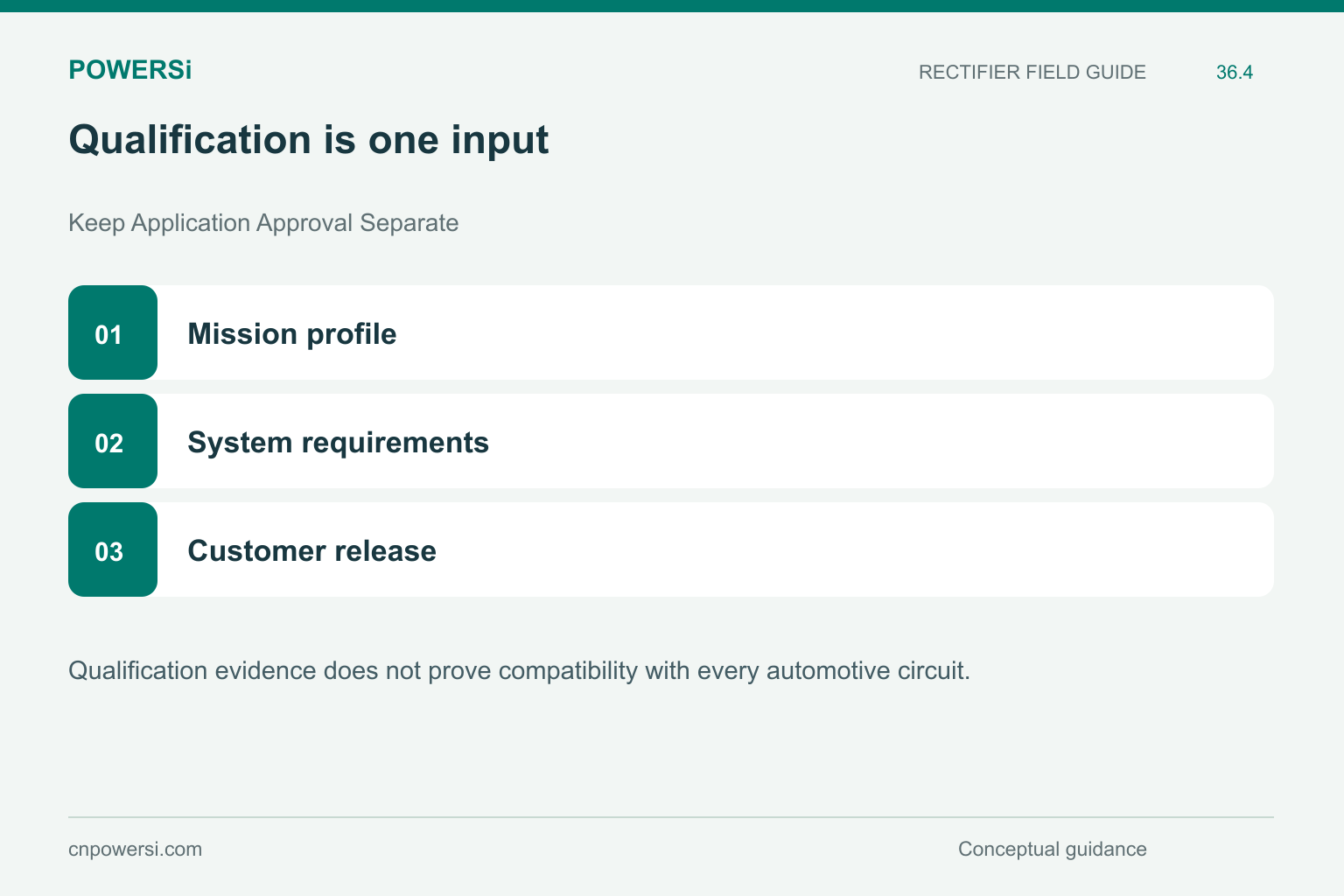1344x896 pixels.
Task: Click the Qualification evidence disclaimer sentence
Action: pyautogui.click(x=520, y=671)
